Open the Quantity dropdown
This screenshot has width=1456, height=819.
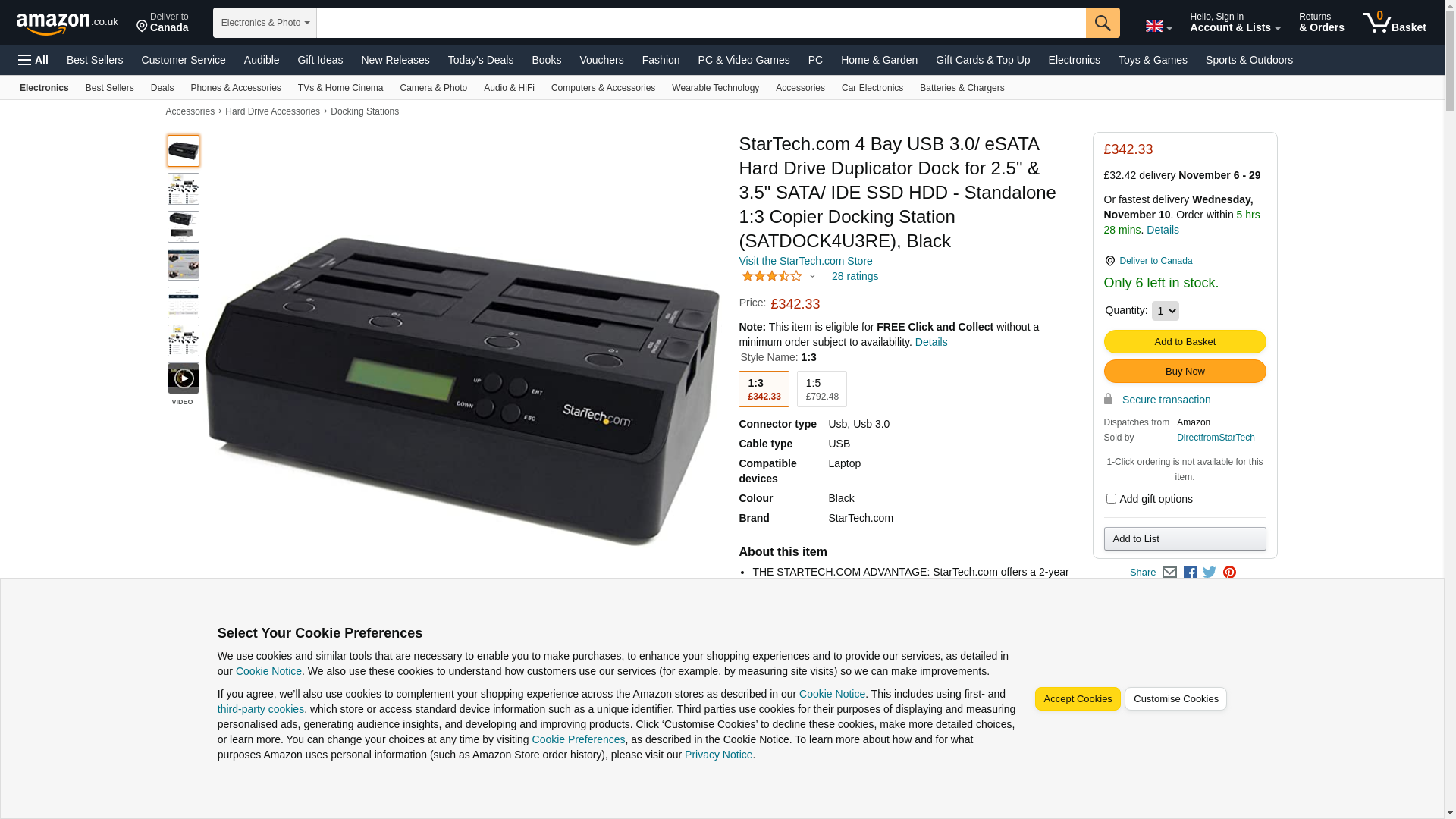1165,311
